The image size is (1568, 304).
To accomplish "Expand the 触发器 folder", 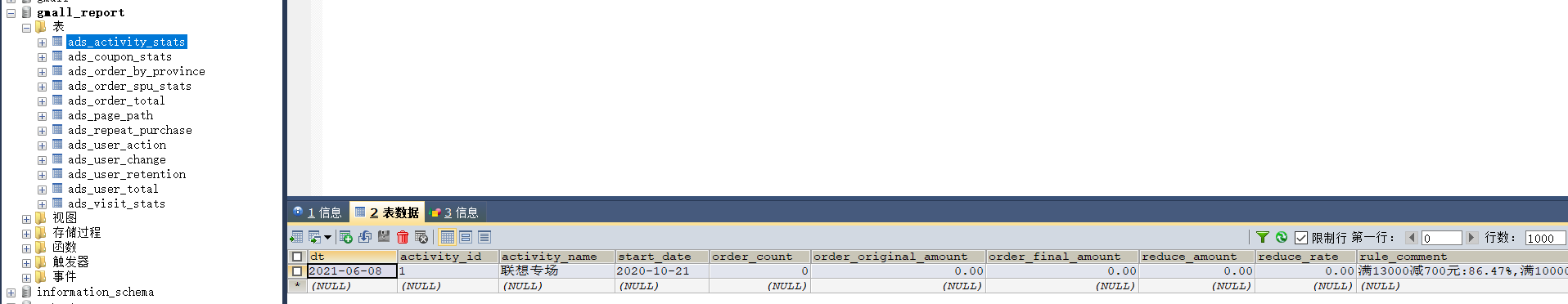I will (26, 263).
